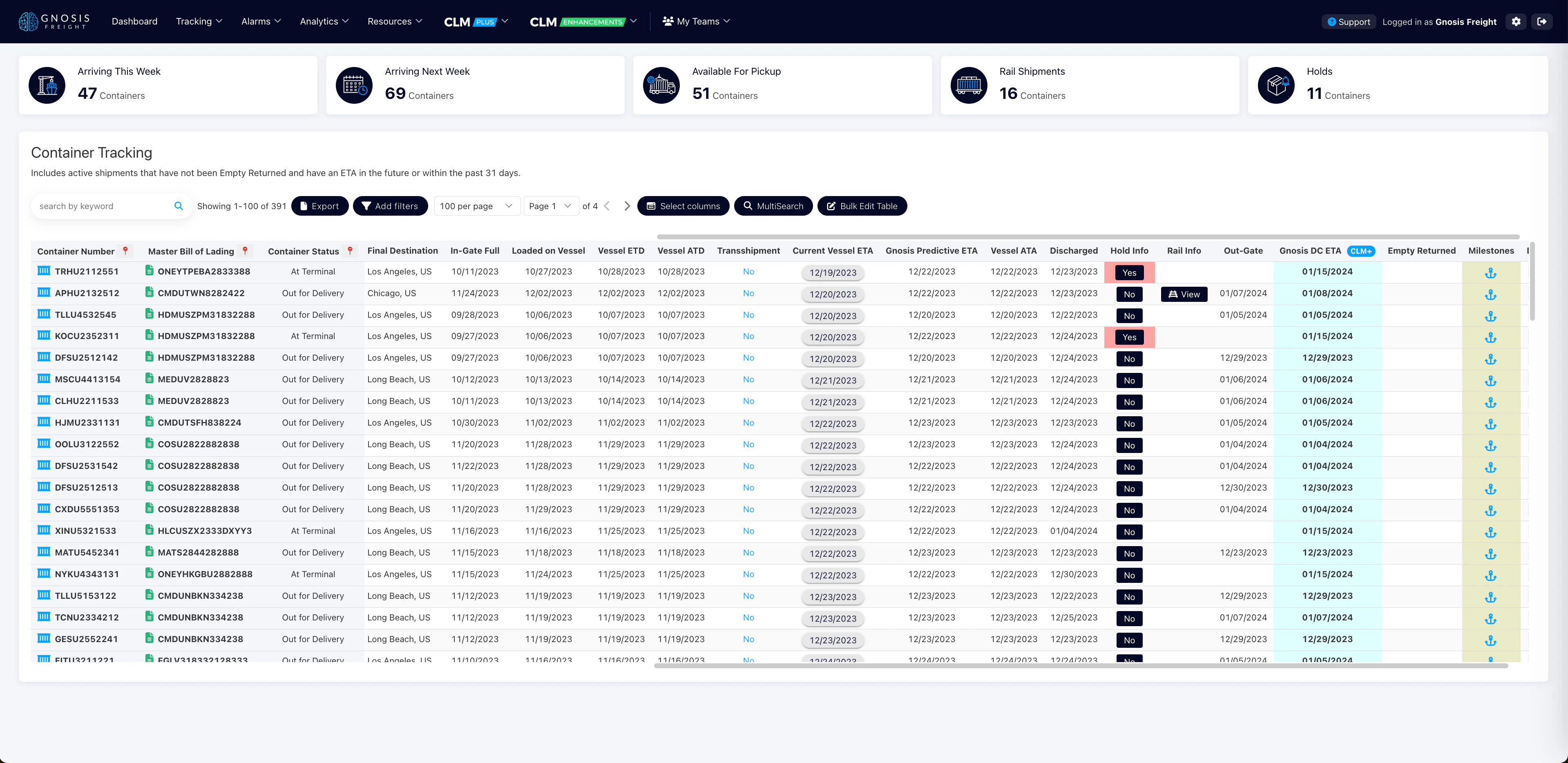
Task: Open the bill of lading document icon for ONEYTPEBA2833388
Action: click(149, 271)
